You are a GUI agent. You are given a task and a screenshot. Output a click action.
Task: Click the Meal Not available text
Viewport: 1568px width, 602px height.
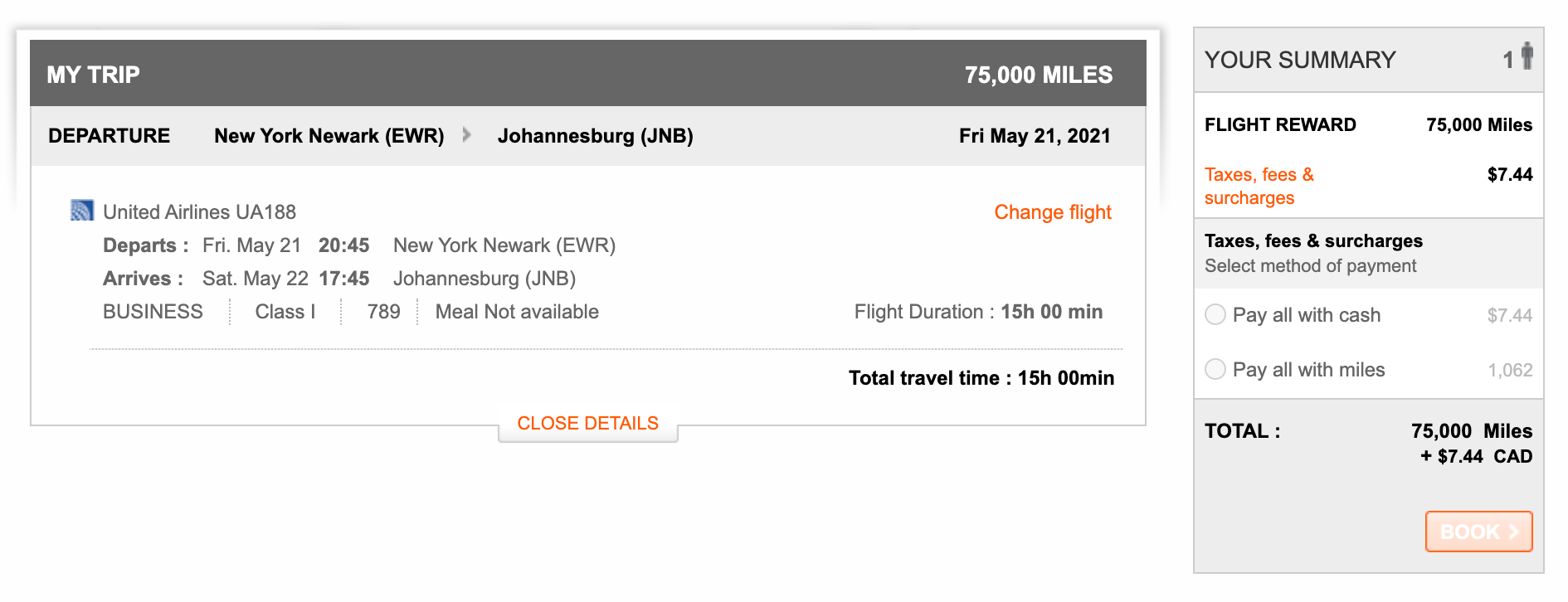pyautogui.click(x=517, y=312)
